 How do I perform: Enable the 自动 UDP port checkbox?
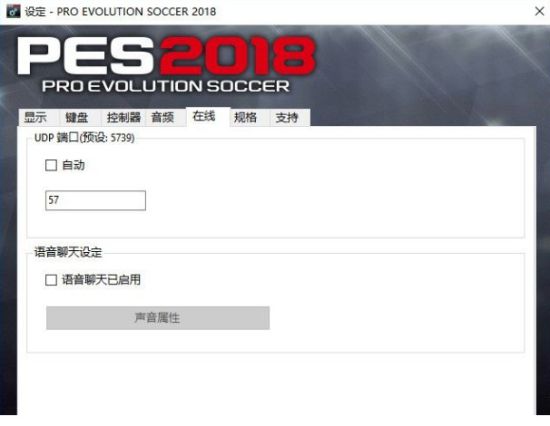coord(51,165)
